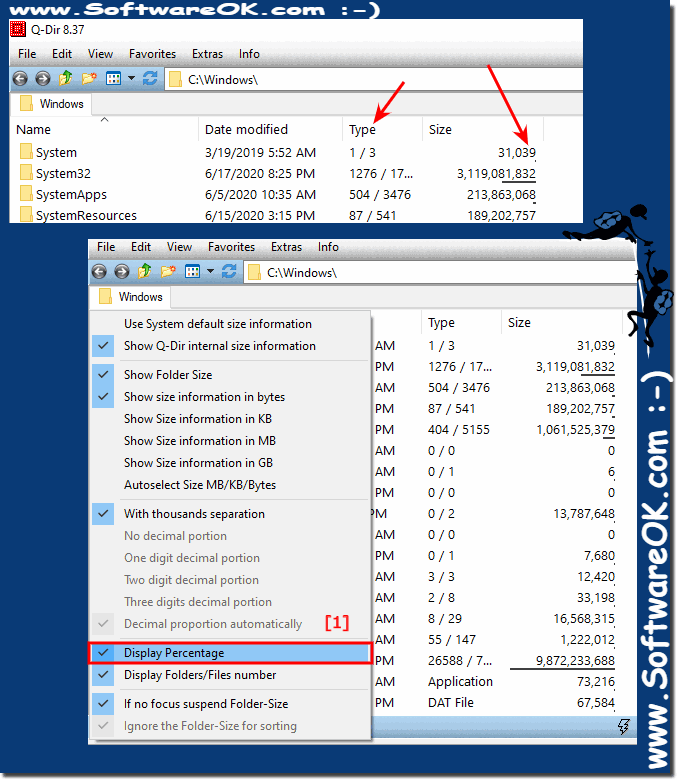The width and height of the screenshot is (677, 780).
Task: Select row with size 13,787,648
Action: 497,513
